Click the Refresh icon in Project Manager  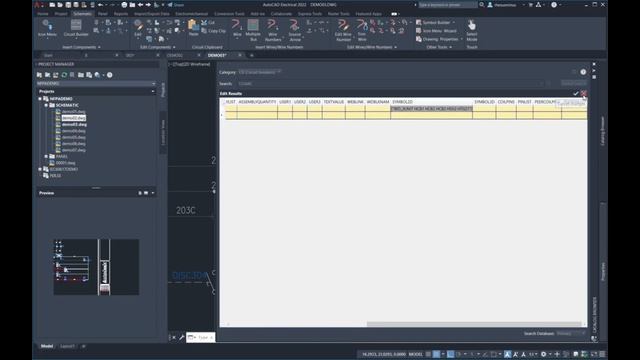click(64, 75)
